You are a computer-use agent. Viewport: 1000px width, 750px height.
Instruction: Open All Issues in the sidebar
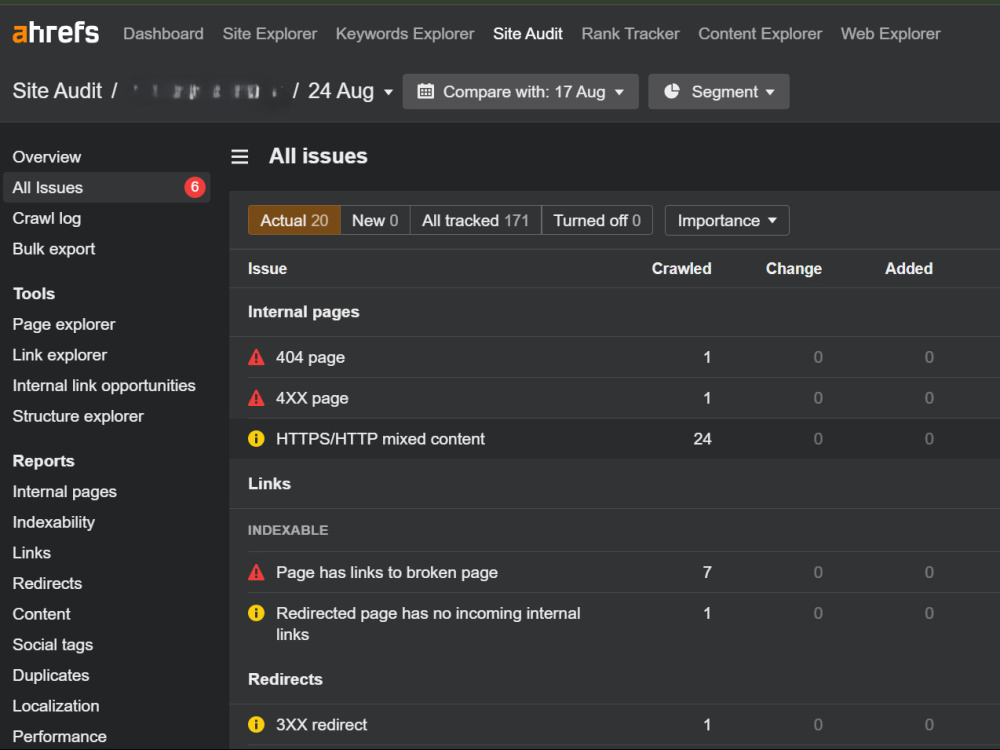107,188
